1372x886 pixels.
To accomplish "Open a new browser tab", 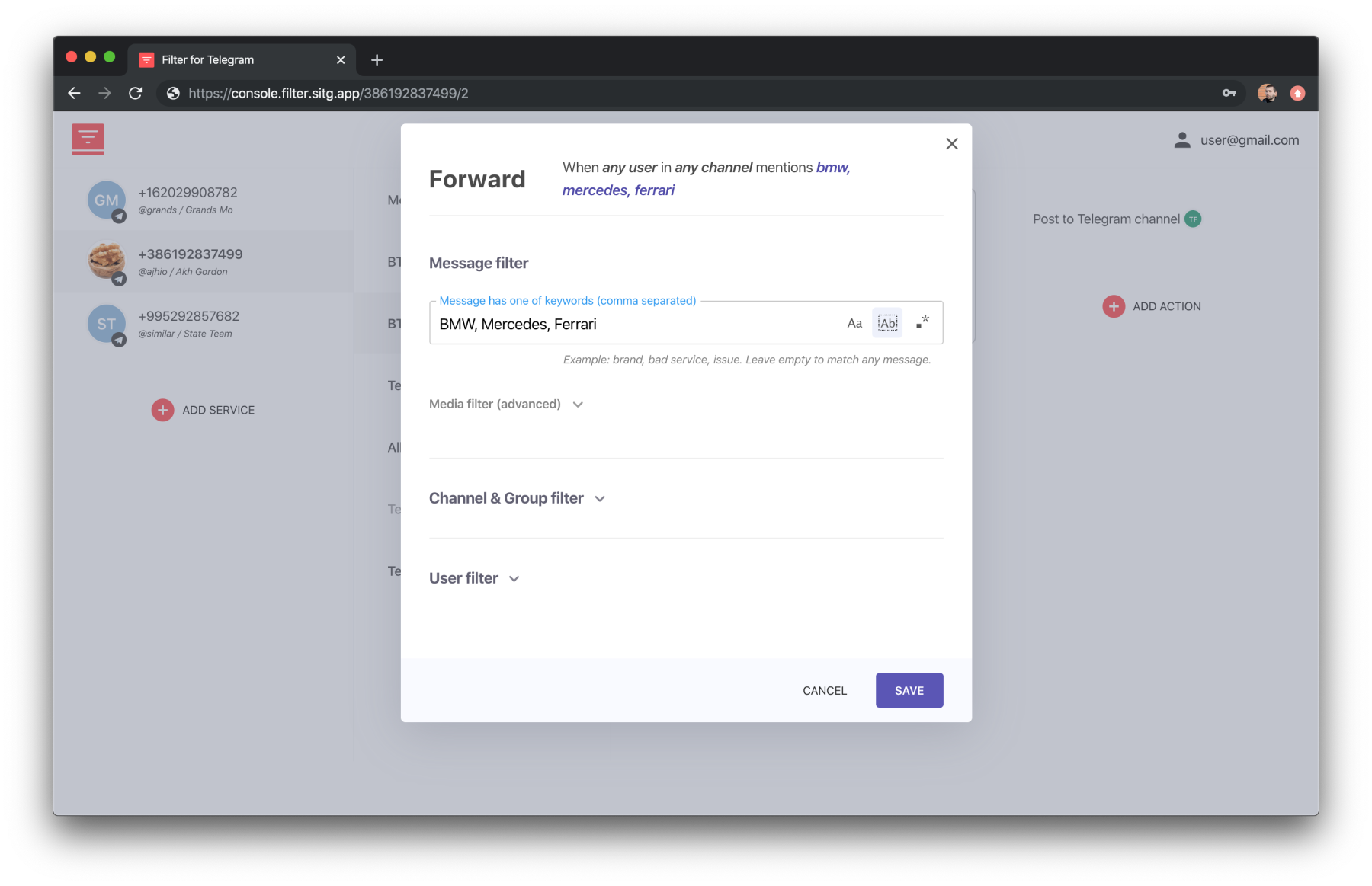I will click(377, 59).
